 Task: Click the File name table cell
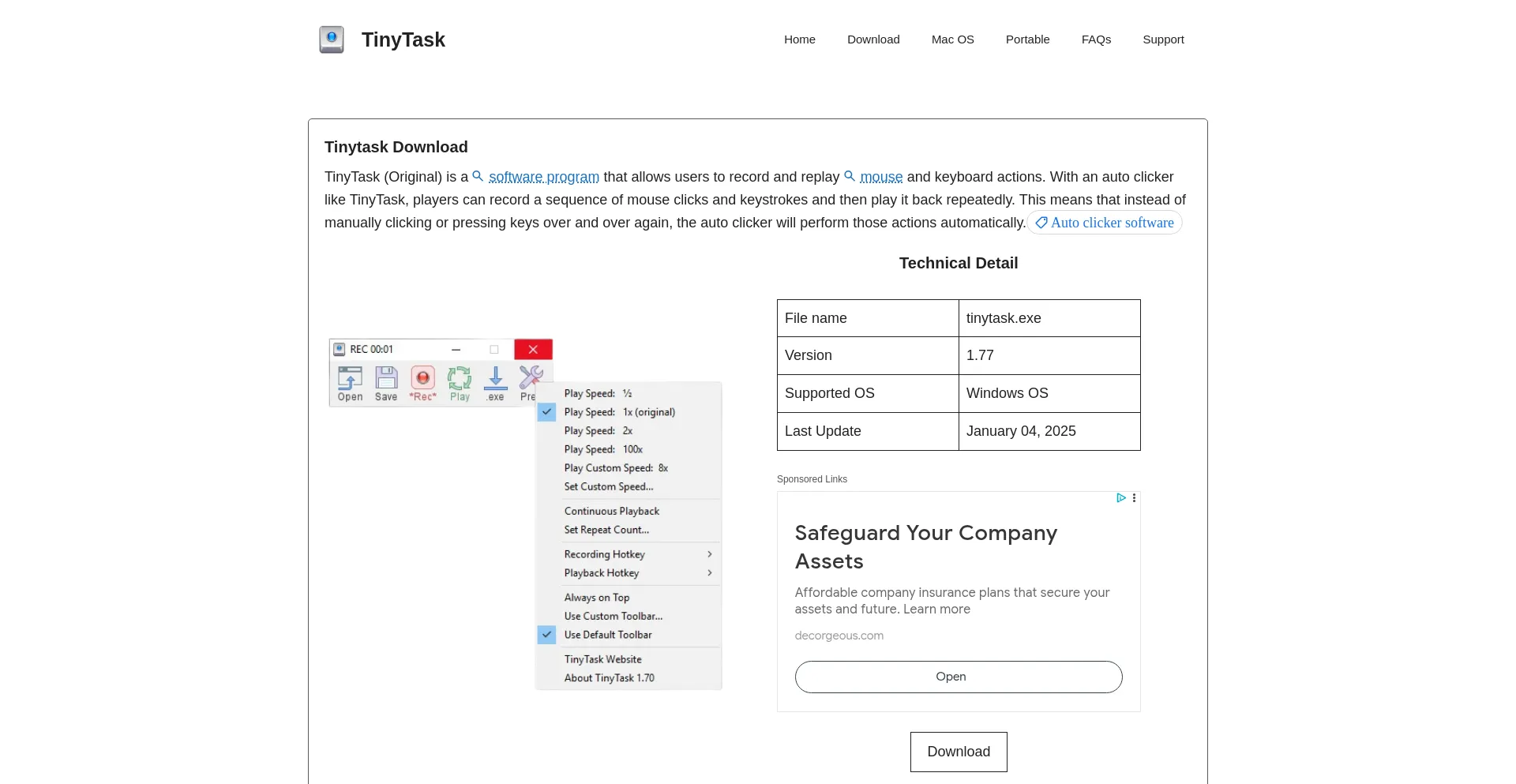pyautogui.click(x=868, y=318)
